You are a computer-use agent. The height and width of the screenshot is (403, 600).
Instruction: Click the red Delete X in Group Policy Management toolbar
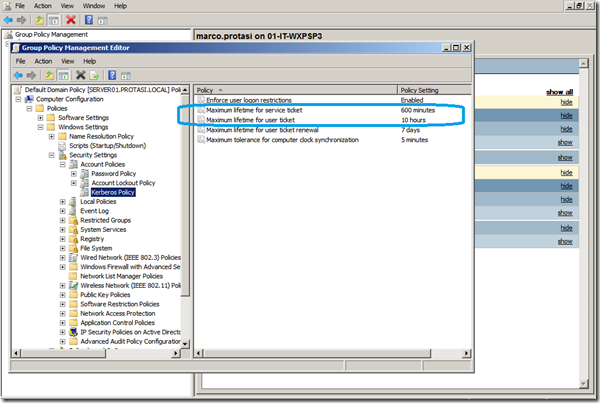point(71,20)
